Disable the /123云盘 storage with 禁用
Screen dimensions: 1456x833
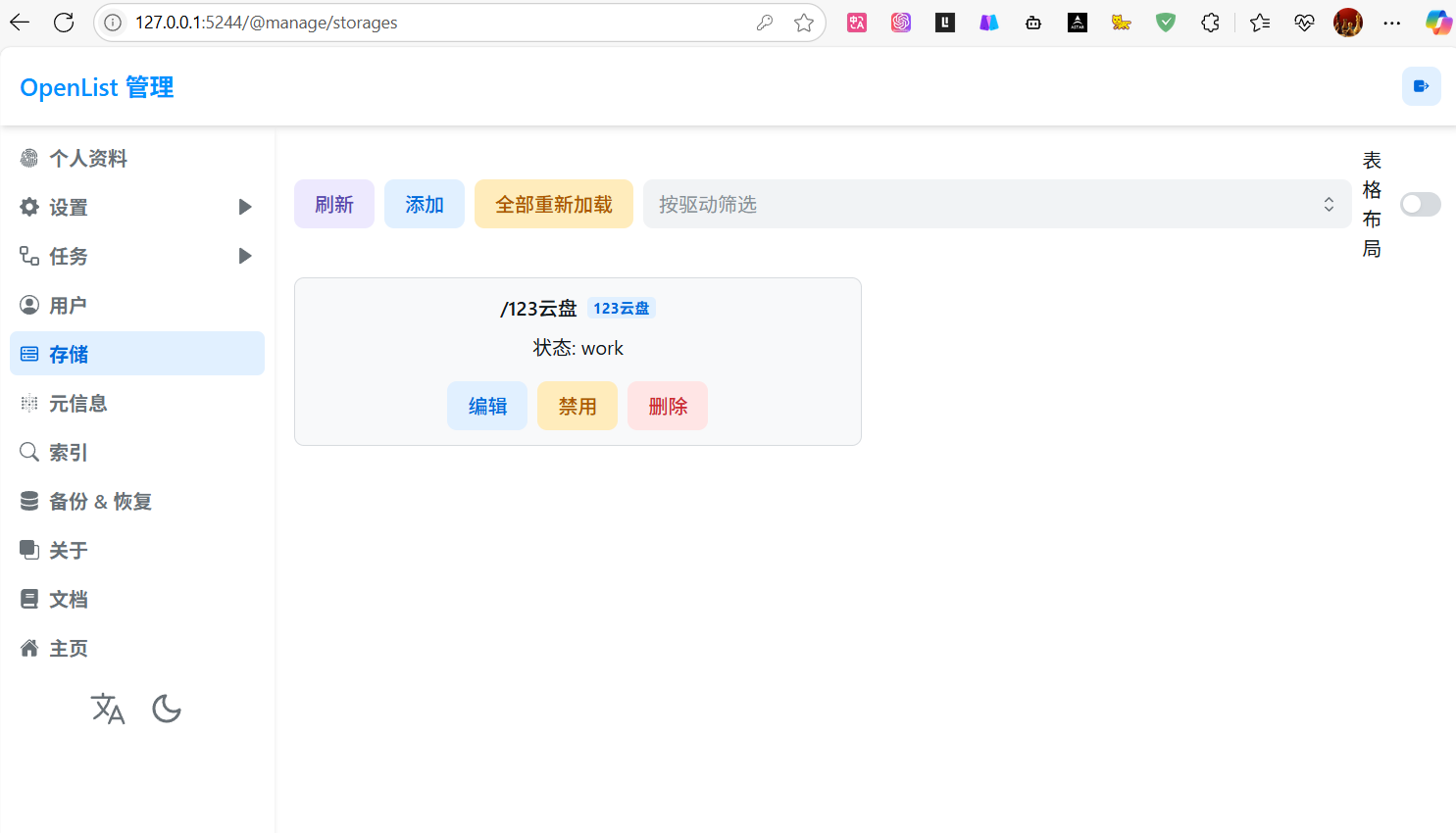pyautogui.click(x=577, y=406)
